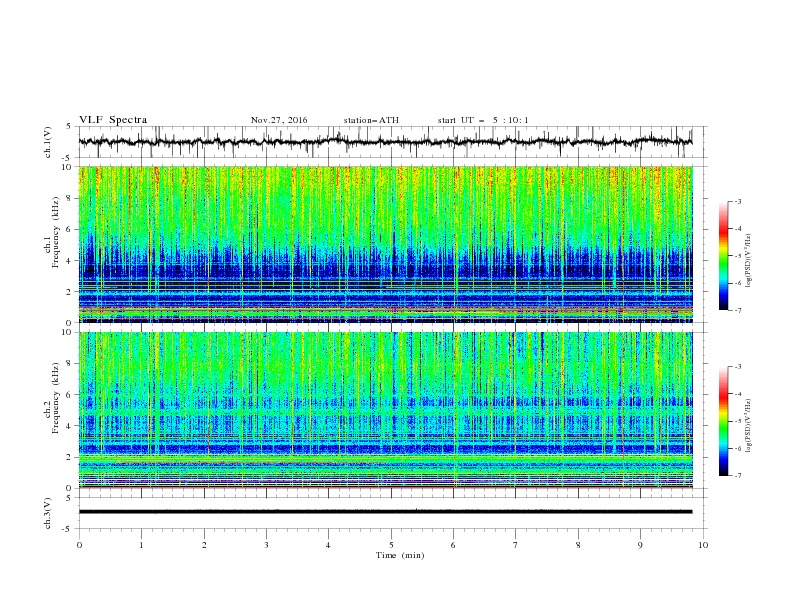Click the ch.1 frequency axis tick "4"

70,261
